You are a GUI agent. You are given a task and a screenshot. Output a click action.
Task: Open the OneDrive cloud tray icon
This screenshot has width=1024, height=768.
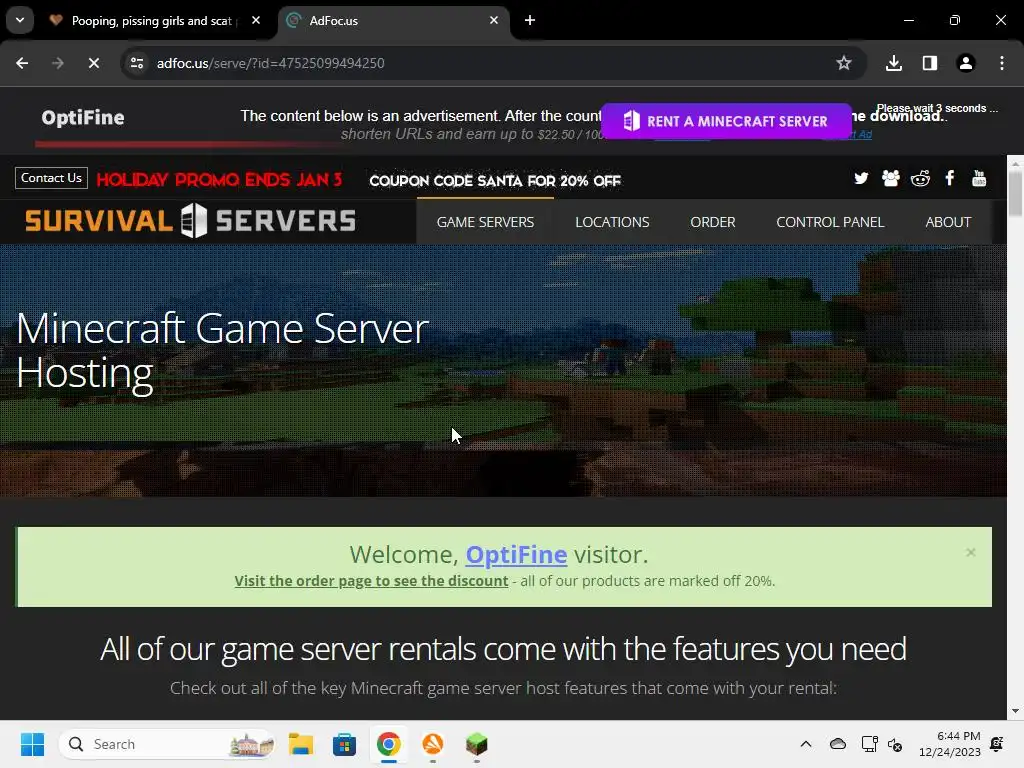[837, 744]
